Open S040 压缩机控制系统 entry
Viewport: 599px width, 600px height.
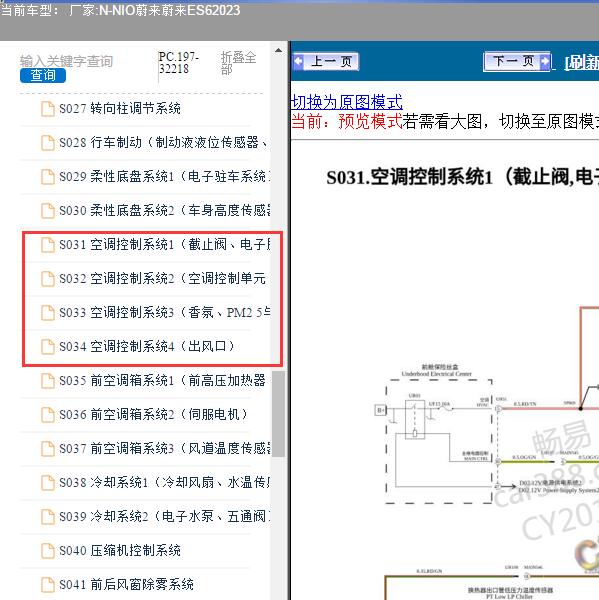[x=120, y=551]
